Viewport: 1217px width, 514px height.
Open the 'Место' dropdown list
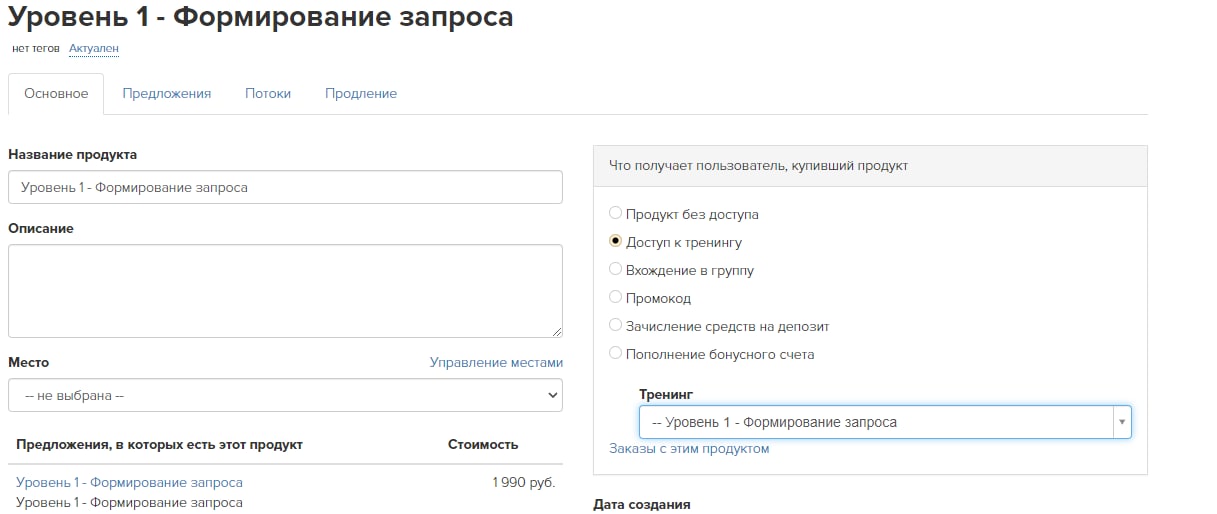coord(285,395)
